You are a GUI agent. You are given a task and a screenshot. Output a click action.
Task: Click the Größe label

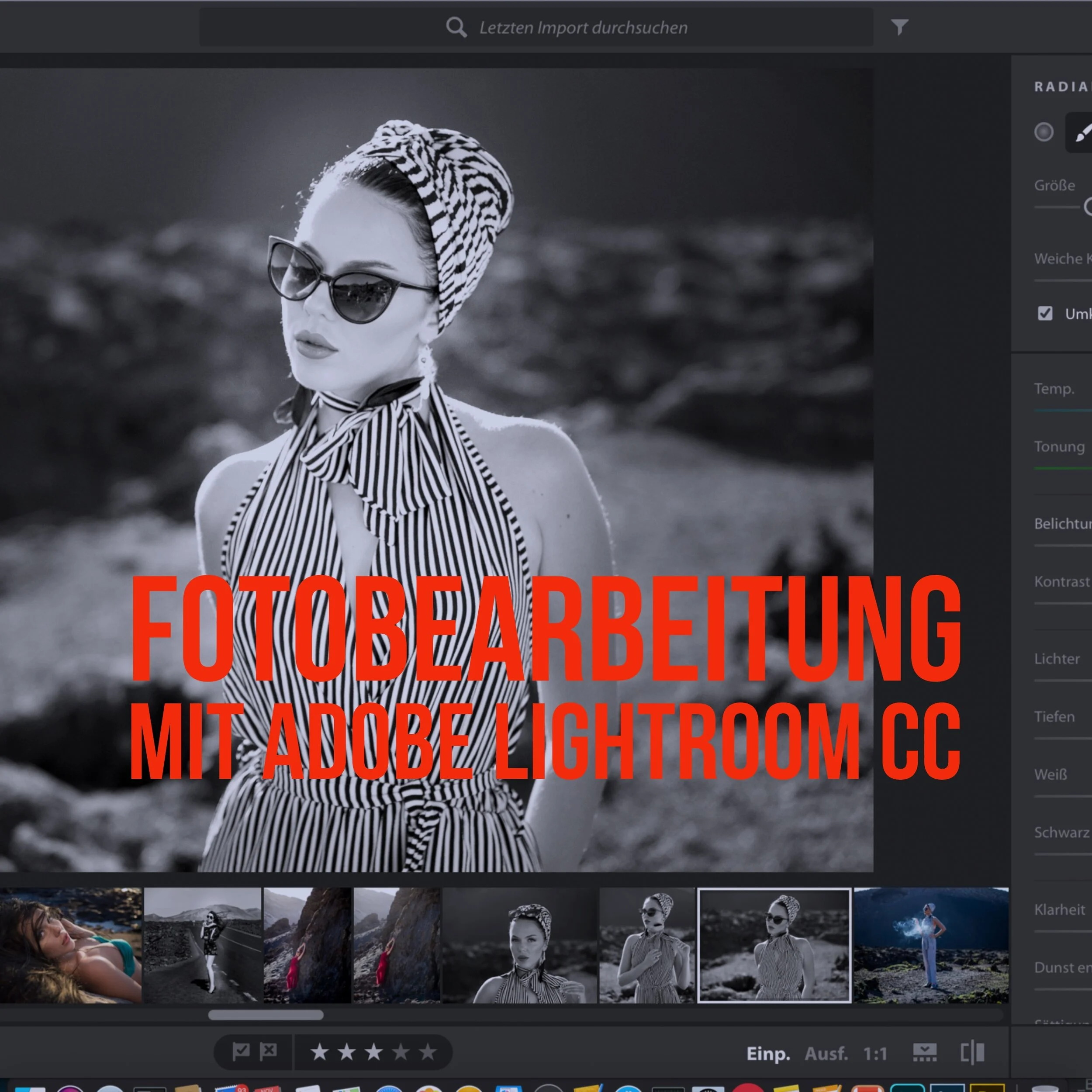(1055, 185)
